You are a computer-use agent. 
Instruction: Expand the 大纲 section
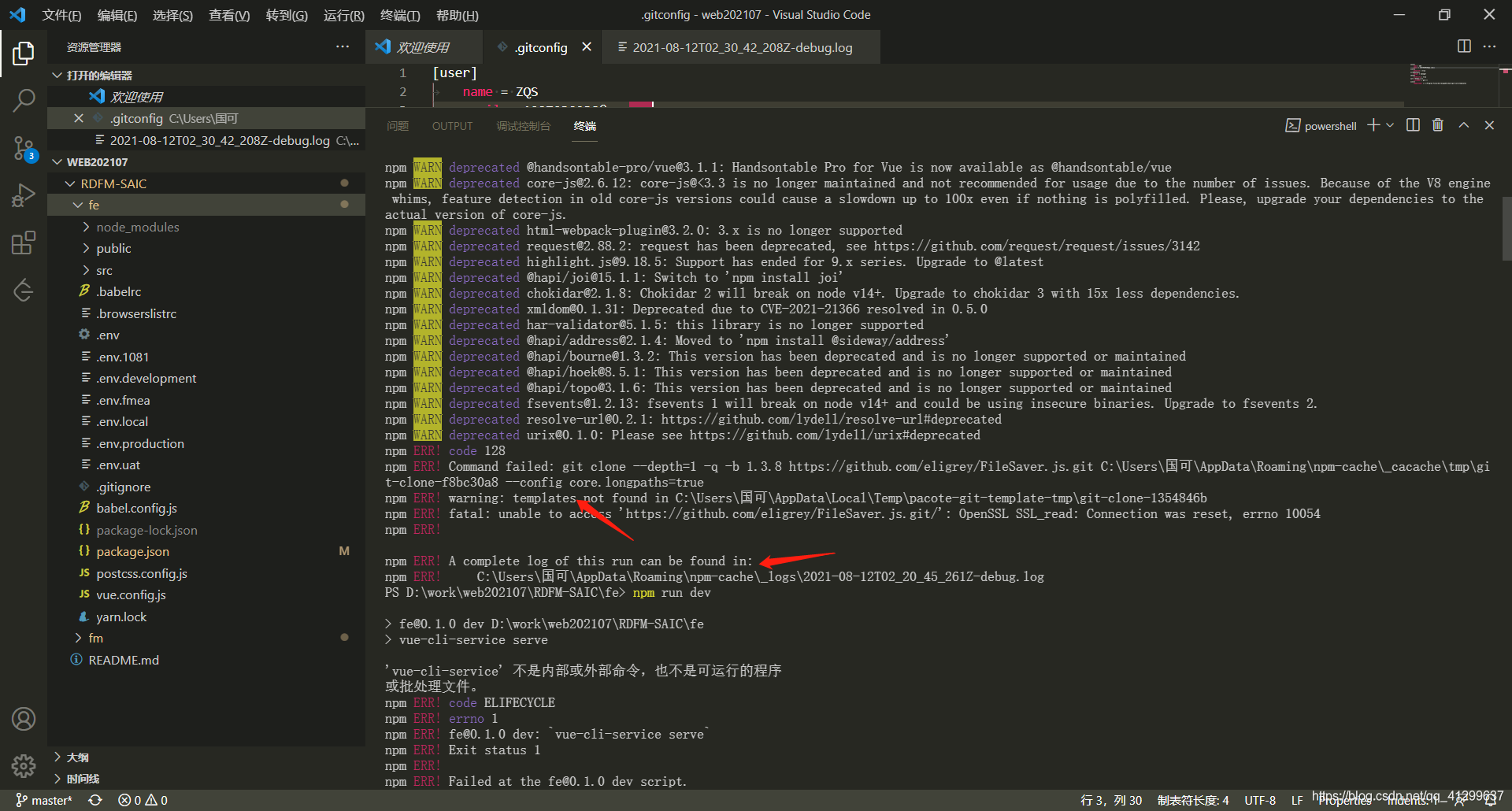pyautogui.click(x=206, y=757)
